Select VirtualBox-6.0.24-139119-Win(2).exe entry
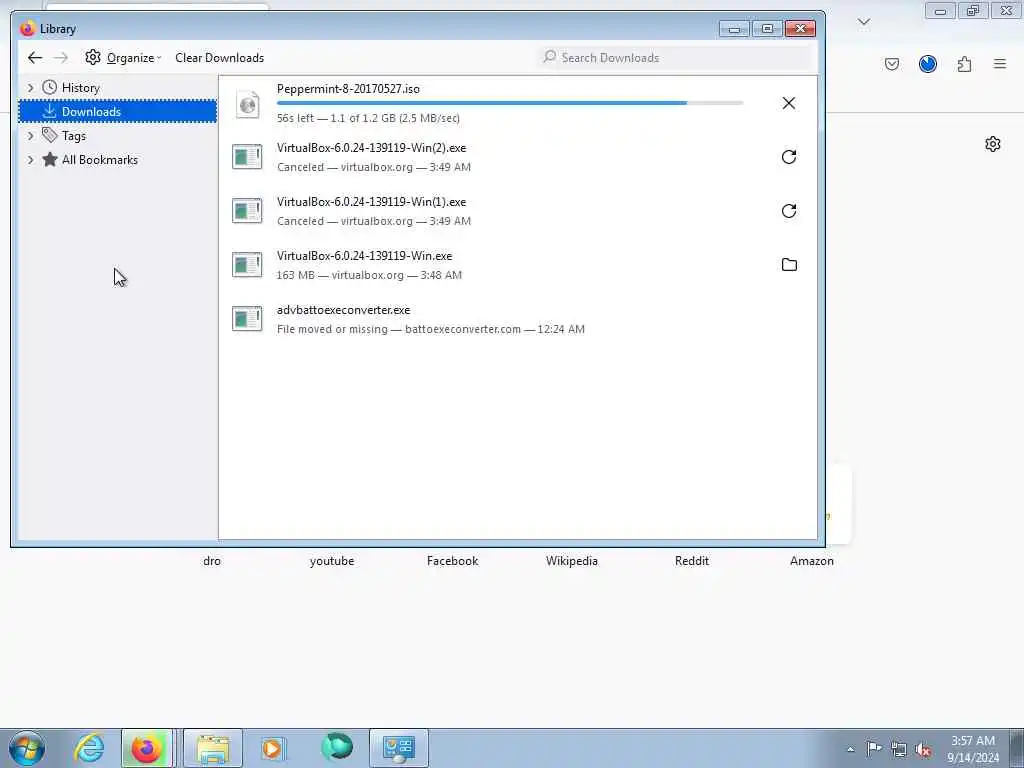Screen dimensions: 1024x768 [x=518, y=157]
